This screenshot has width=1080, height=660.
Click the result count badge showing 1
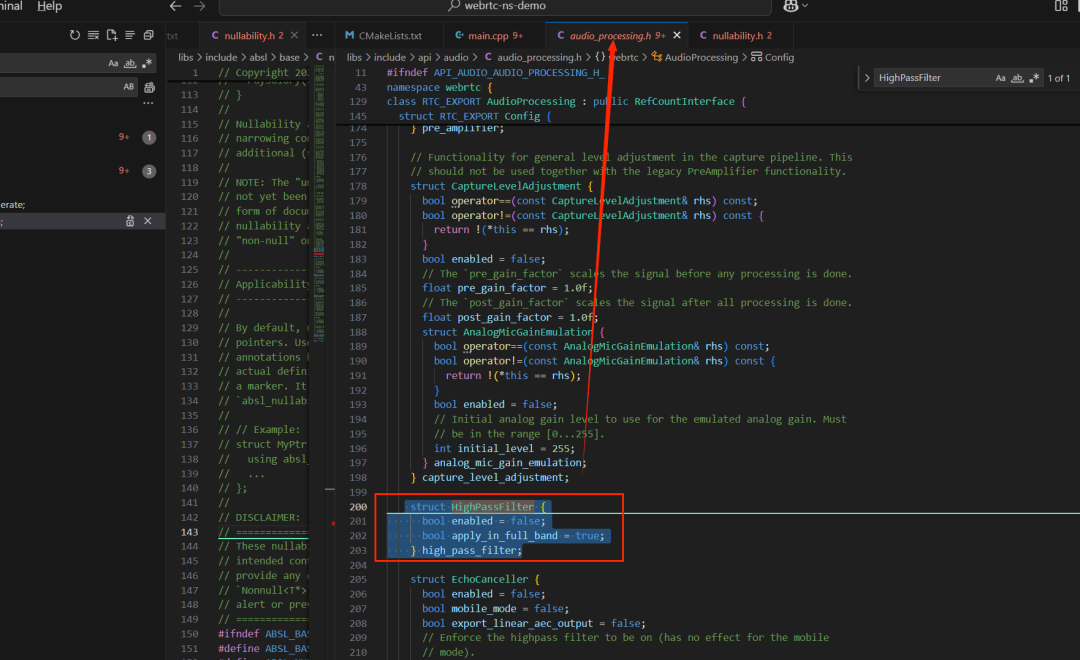point(149,138)
